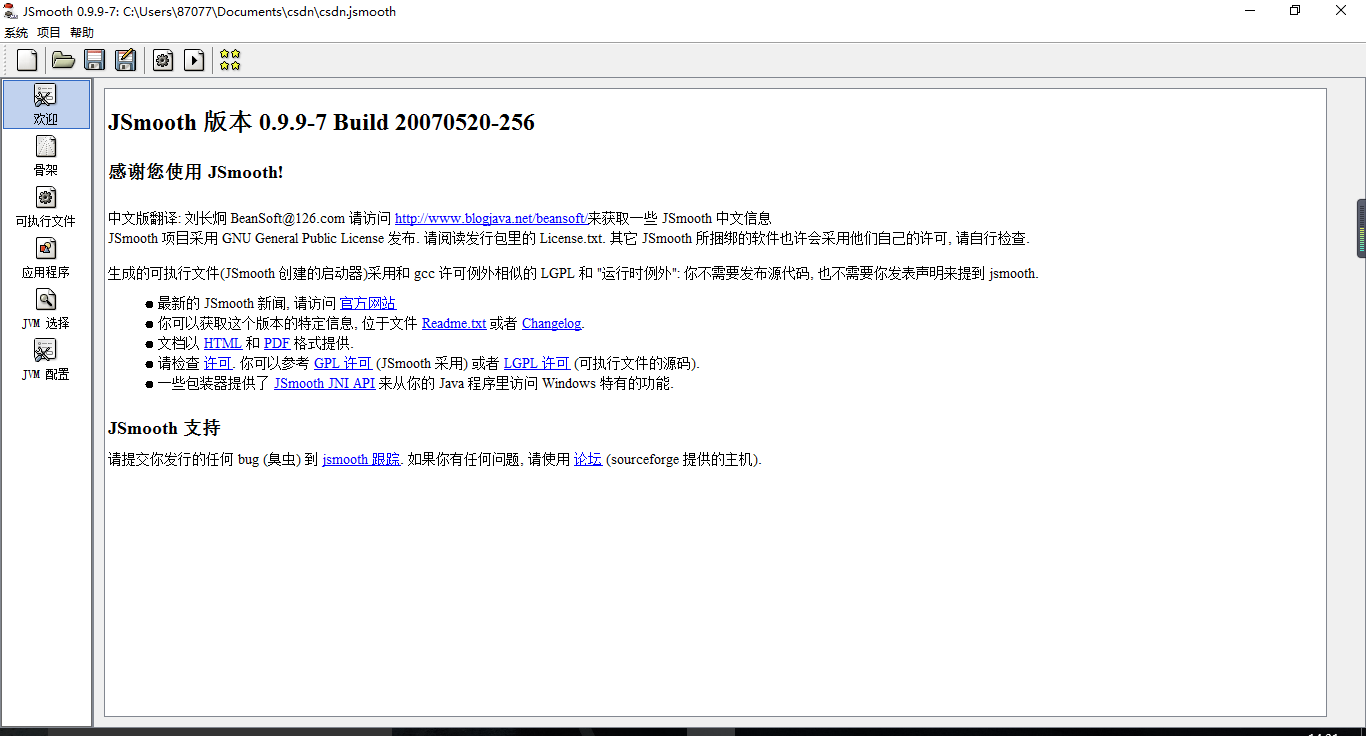Visit the 官方网站 link

pyautogui.click(x=368, y=303)
